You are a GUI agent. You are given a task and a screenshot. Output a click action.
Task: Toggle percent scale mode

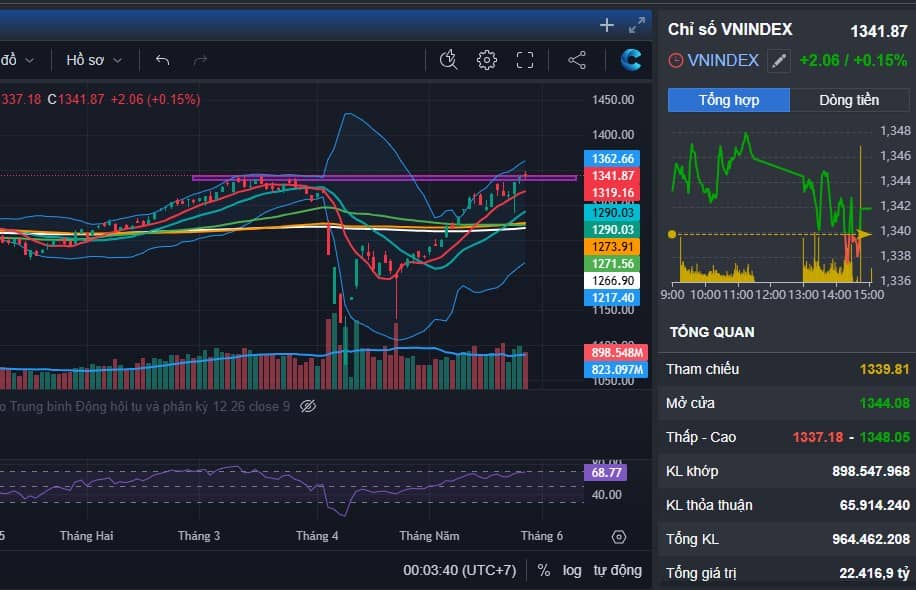coord(543,570)
